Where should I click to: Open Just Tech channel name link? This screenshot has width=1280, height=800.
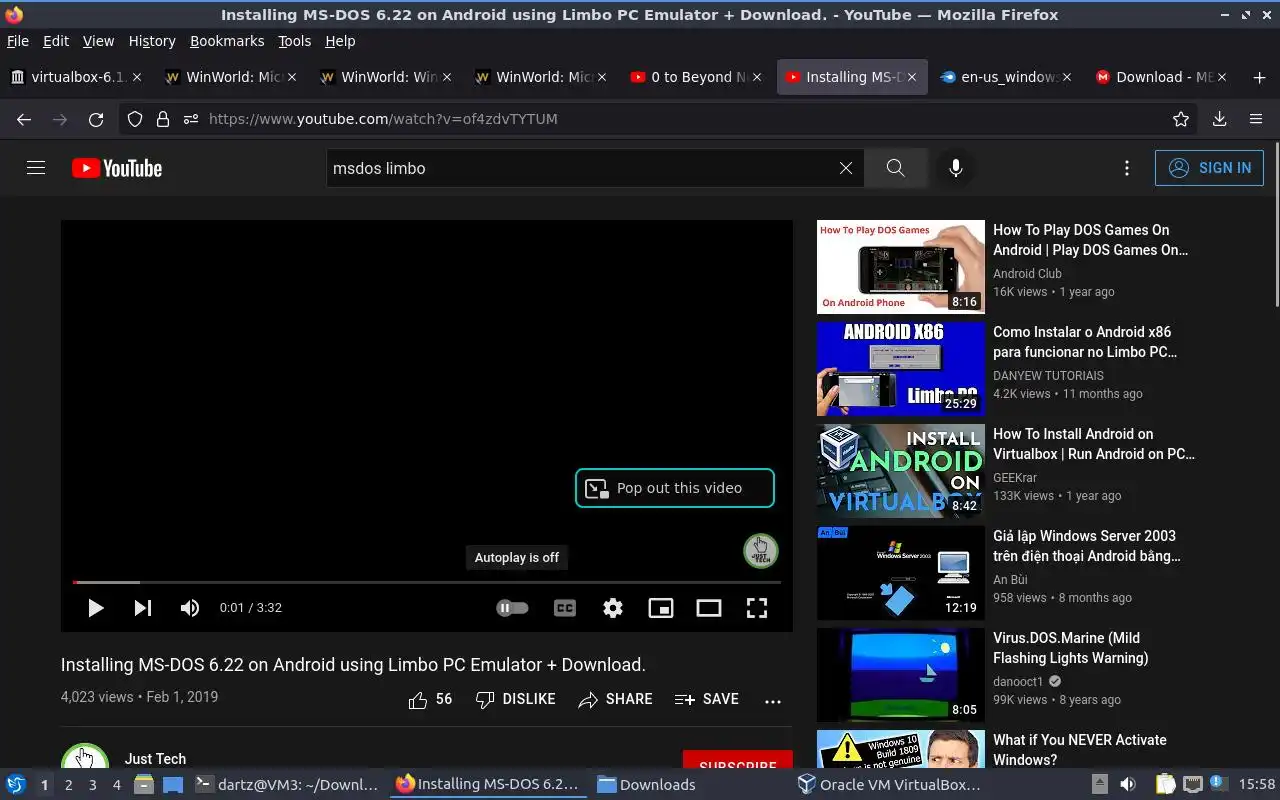click(x=155, y=759)
